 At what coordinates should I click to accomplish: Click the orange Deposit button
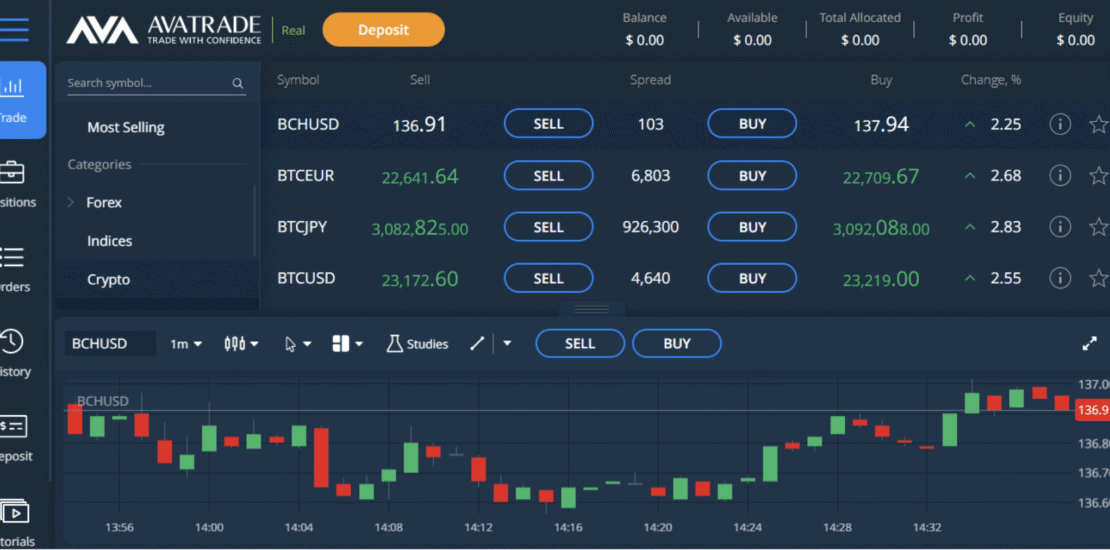(384, 30)
